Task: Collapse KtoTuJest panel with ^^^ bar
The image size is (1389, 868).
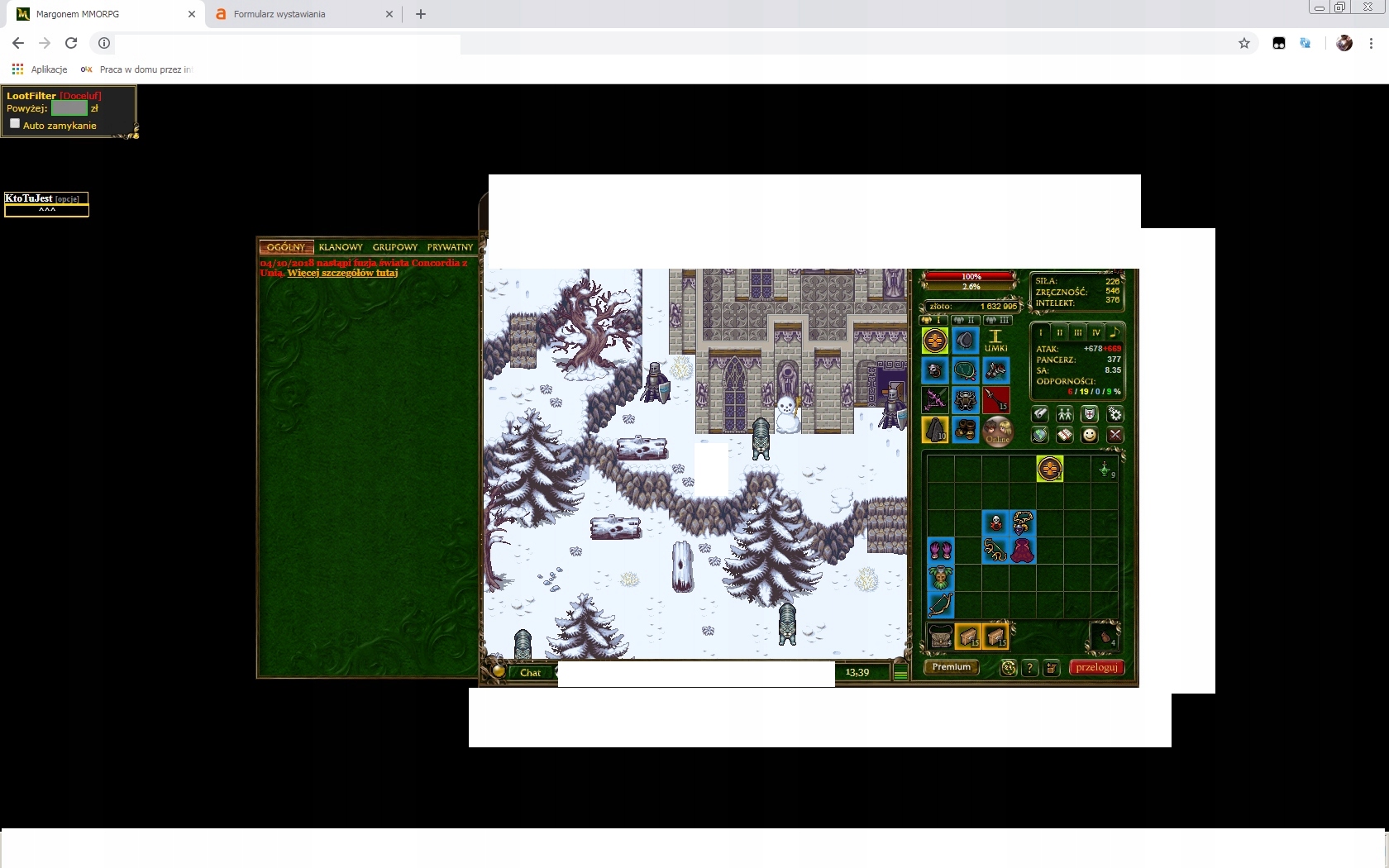Action: pos(46,210)
